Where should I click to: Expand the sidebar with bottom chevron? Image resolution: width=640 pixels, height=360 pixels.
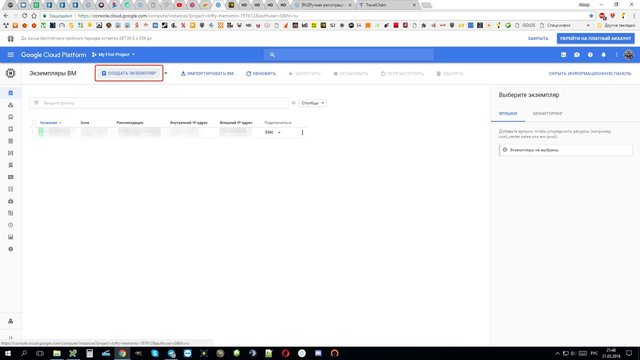pos(11,338)
